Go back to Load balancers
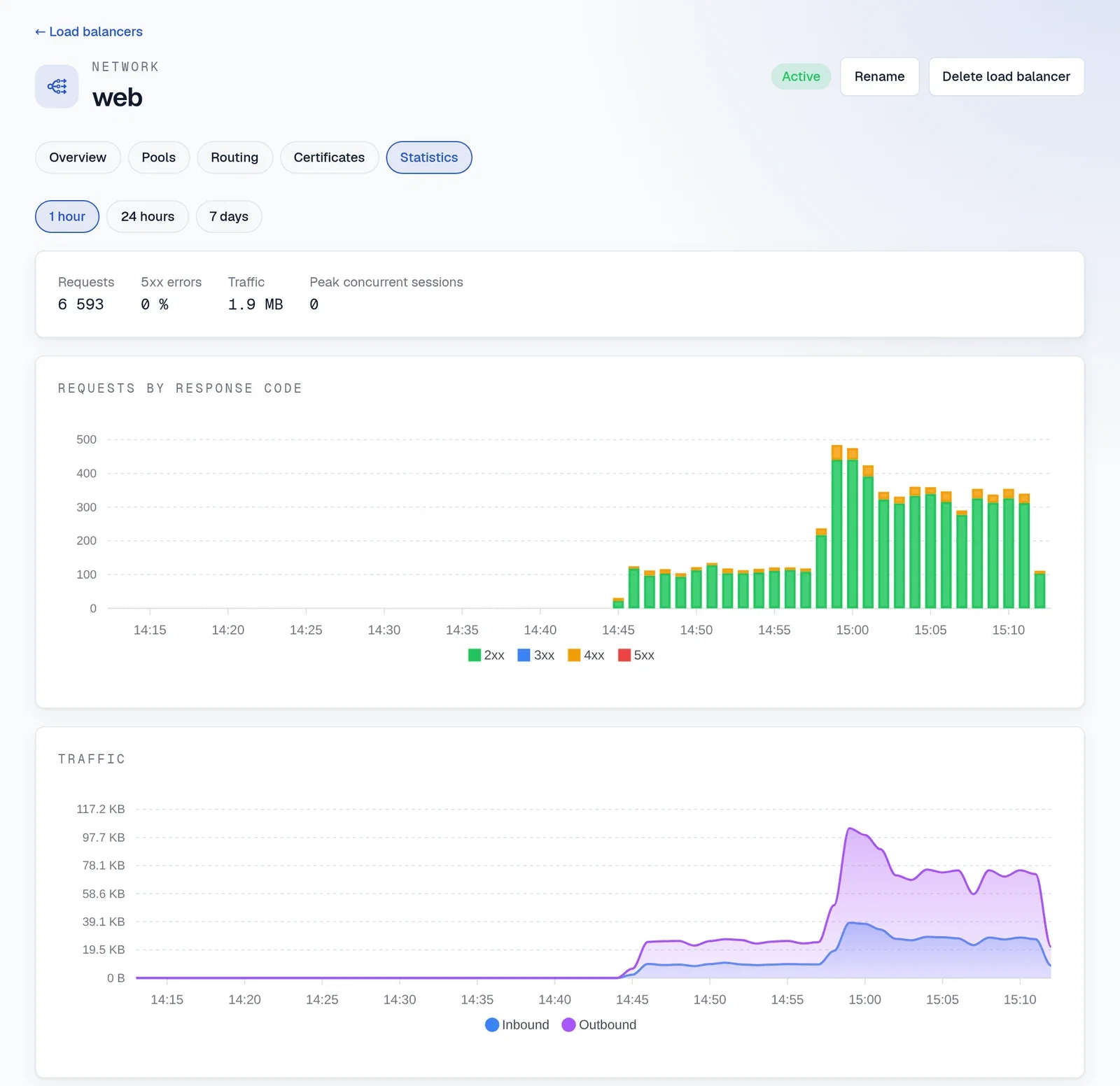1120x1086 pixels. click(89, 31)
